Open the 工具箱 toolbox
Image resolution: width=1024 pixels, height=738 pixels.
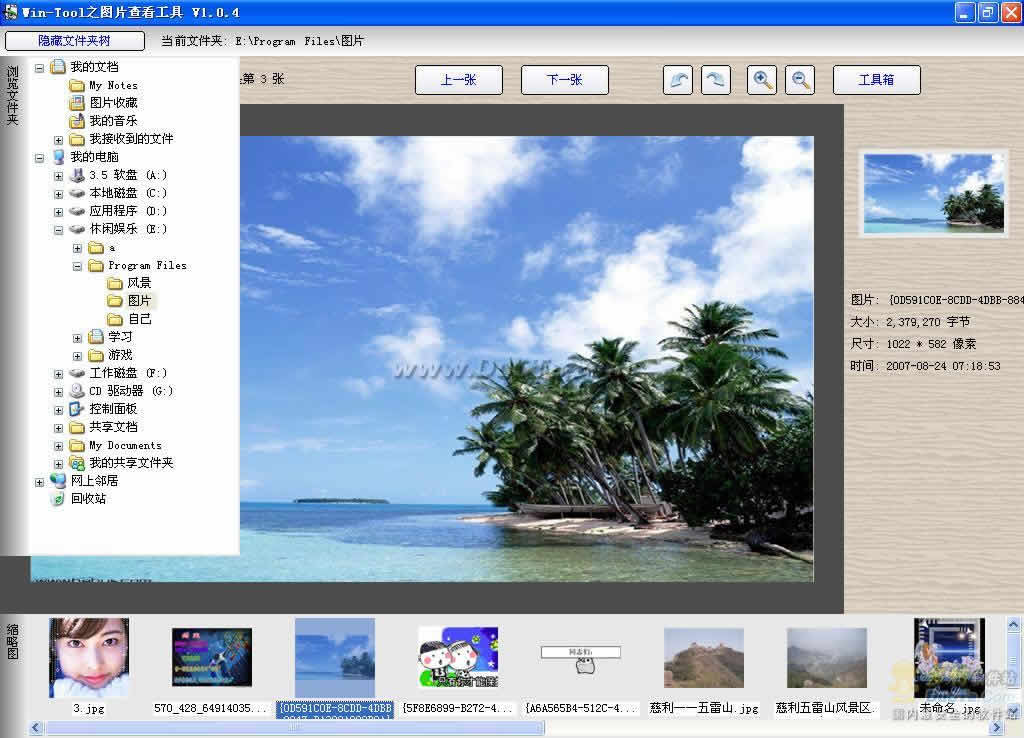coord(876,80)
